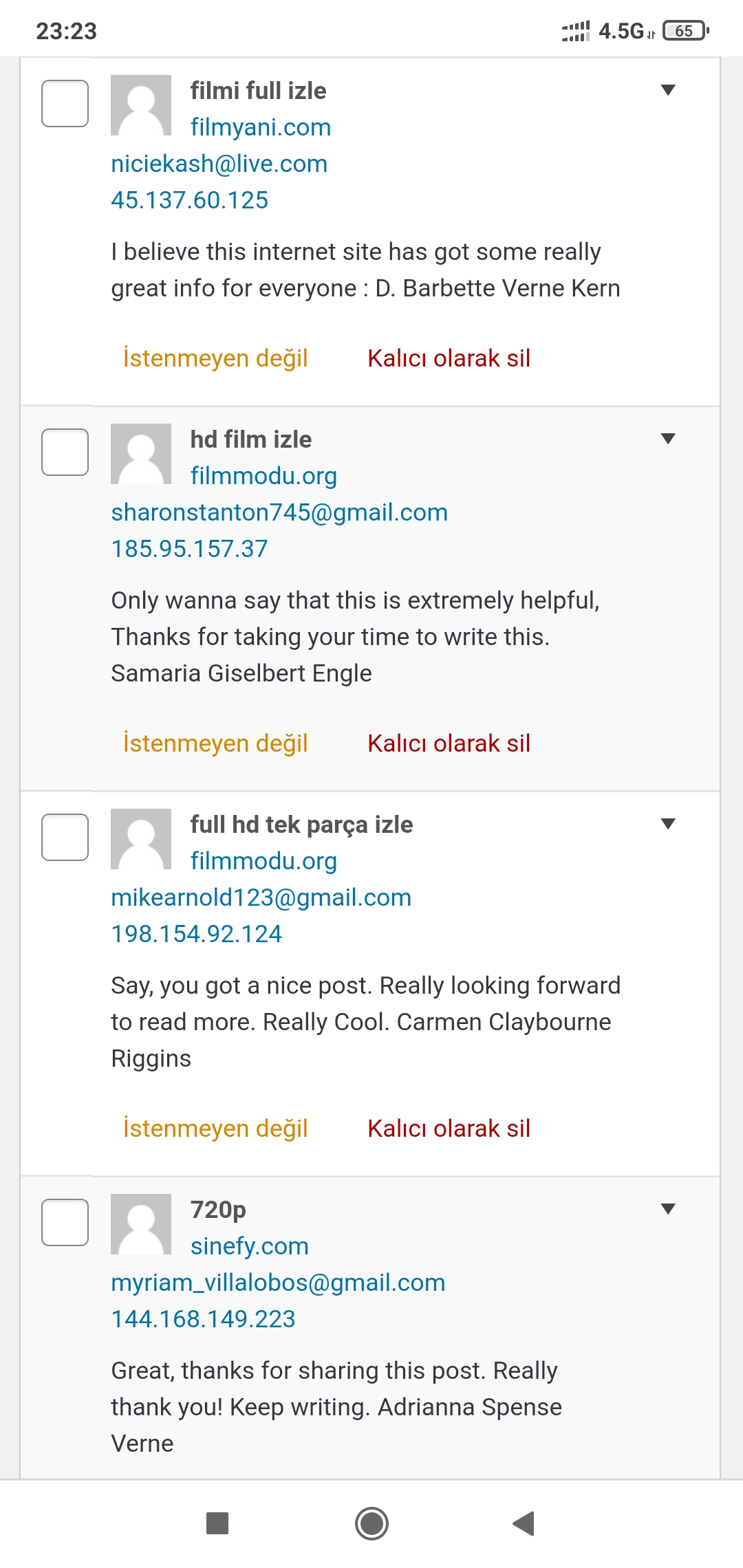Expand details arrow for 'filmi full izle' comment

667,90
